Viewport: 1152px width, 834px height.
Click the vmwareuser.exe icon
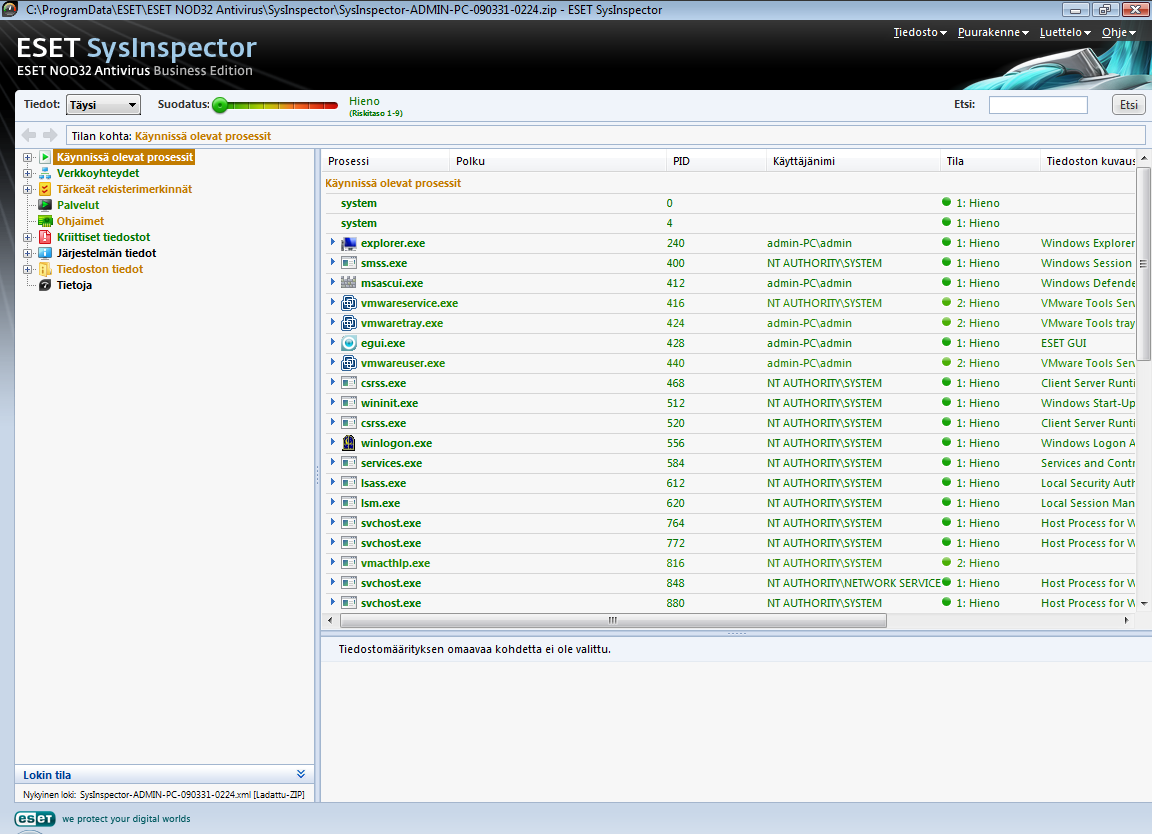click(349, 363)
